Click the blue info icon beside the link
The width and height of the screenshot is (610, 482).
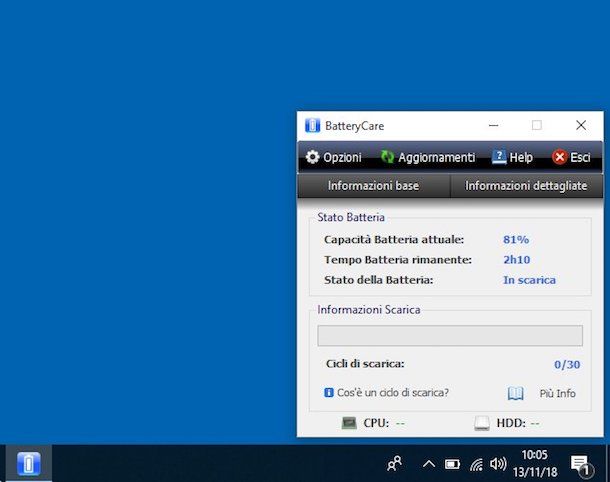(x=329, y=393)
